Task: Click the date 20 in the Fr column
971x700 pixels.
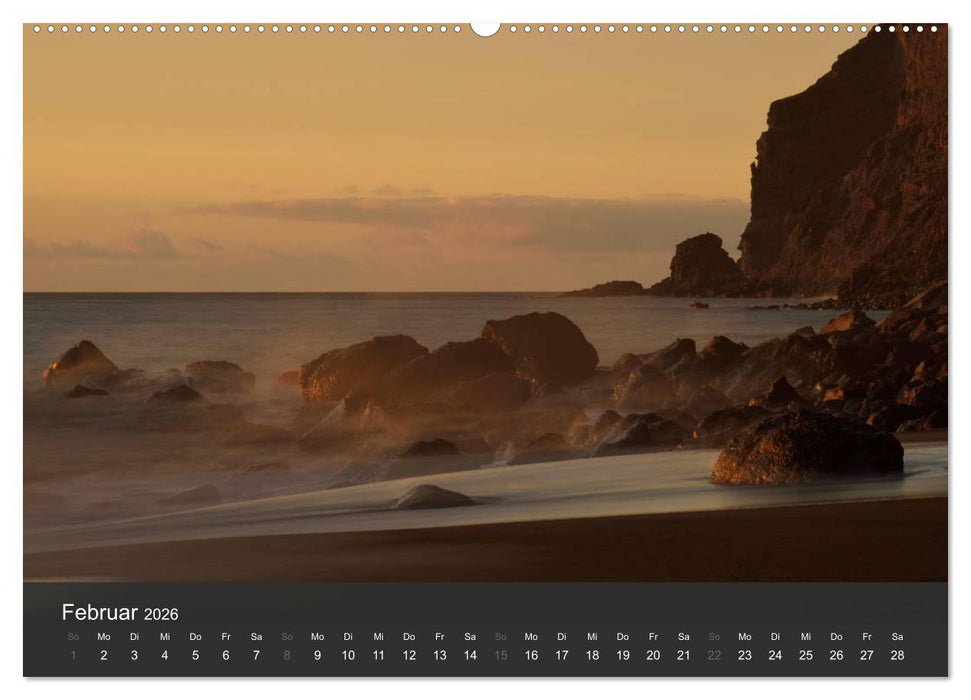Action: coord(654,654)
